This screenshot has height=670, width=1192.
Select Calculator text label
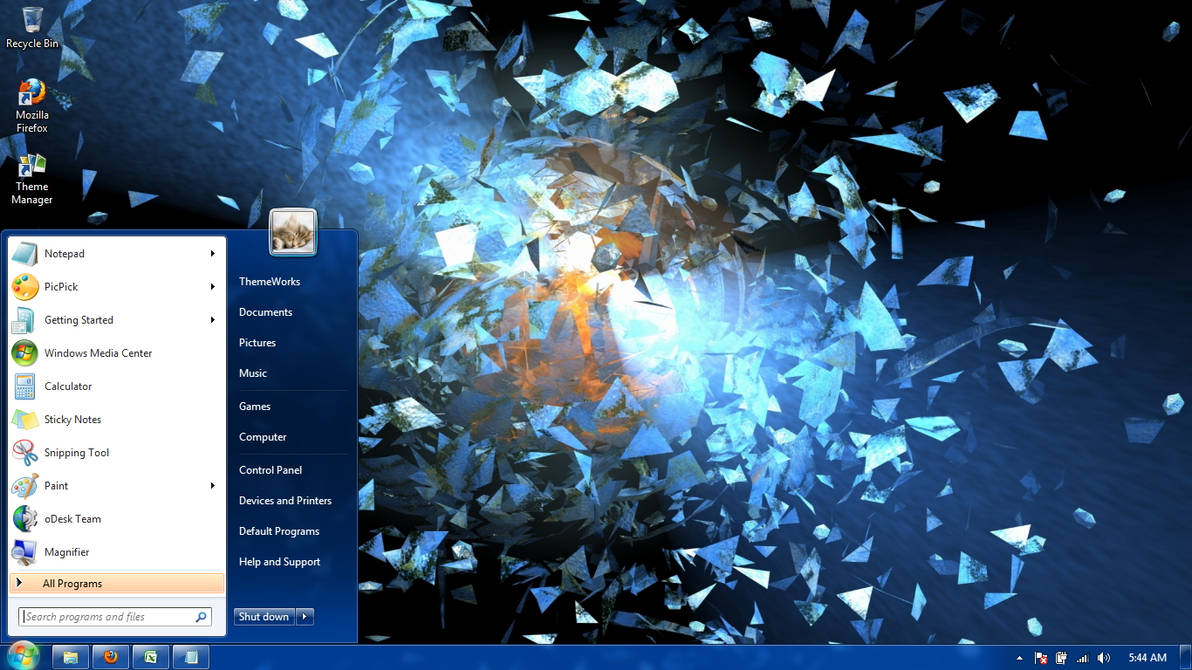[x=68, y=386]
